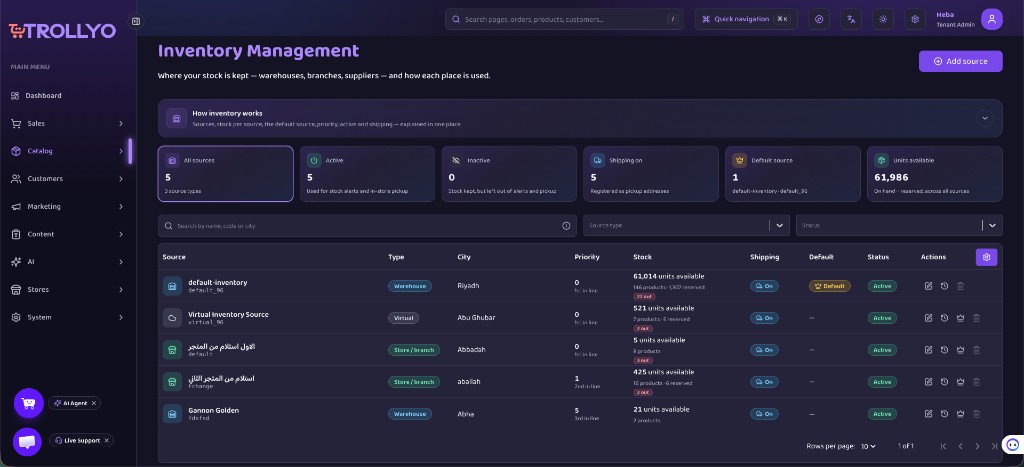Open chatbot widget at bottom-right corner
1024x467 pixels.
pos(1012,445)
